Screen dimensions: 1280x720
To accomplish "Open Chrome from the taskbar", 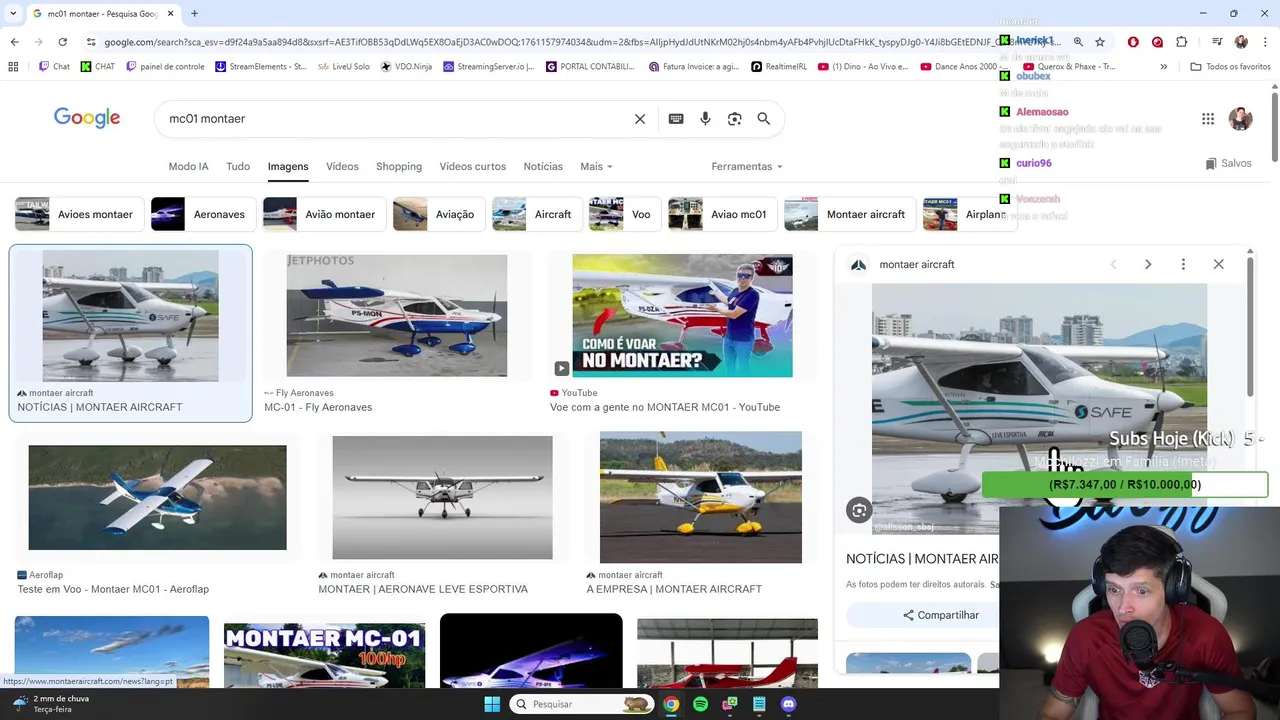I will tap(671, 704).
